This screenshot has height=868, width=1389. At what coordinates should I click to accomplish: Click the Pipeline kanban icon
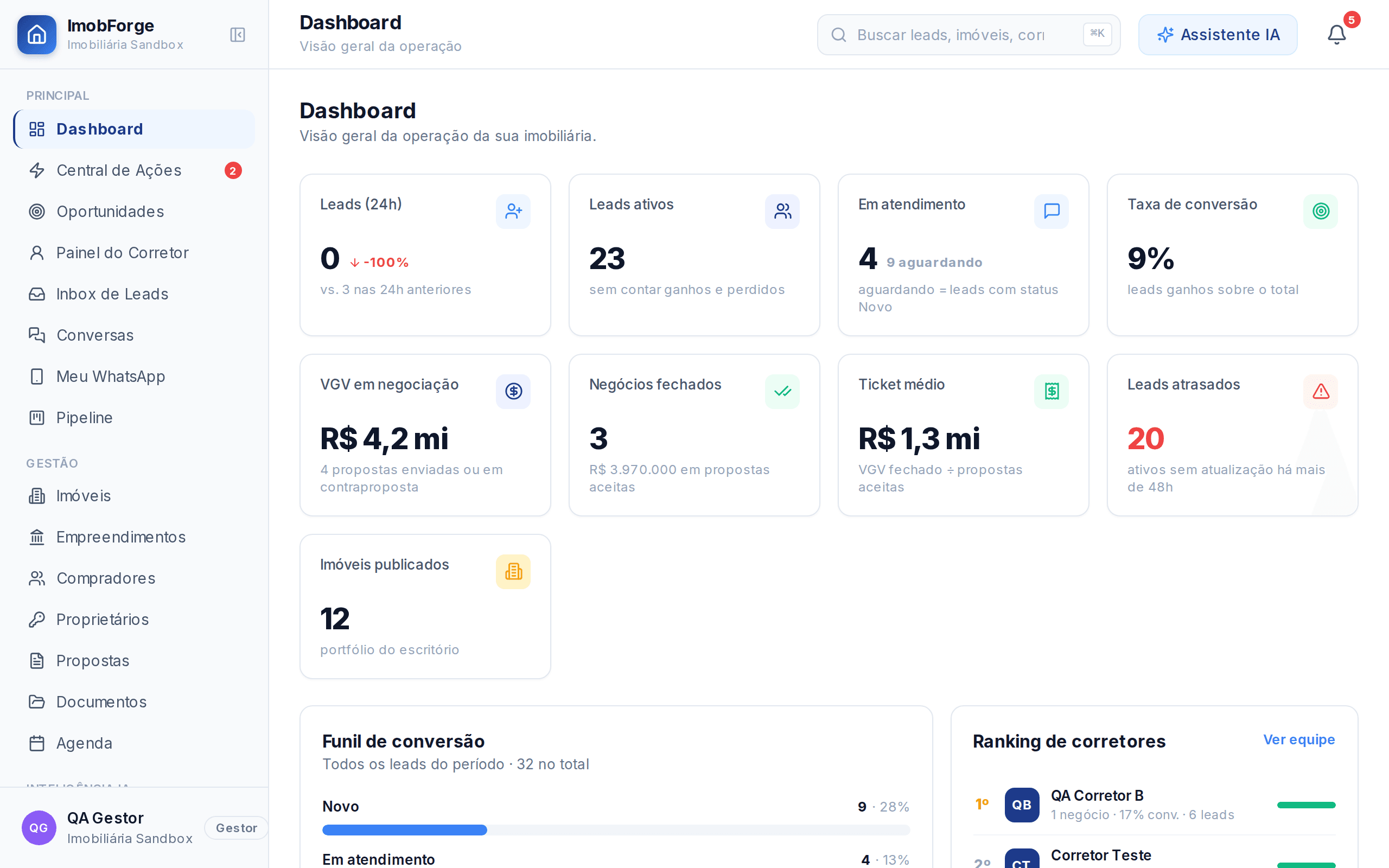click(x=37, y=418)
